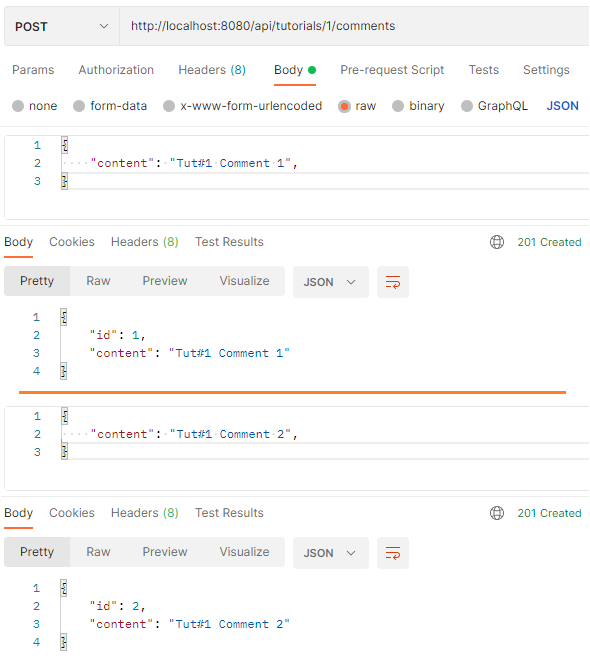View Raw format in first response
This screenshot has height=660, width=590.
tap(98, 281)
